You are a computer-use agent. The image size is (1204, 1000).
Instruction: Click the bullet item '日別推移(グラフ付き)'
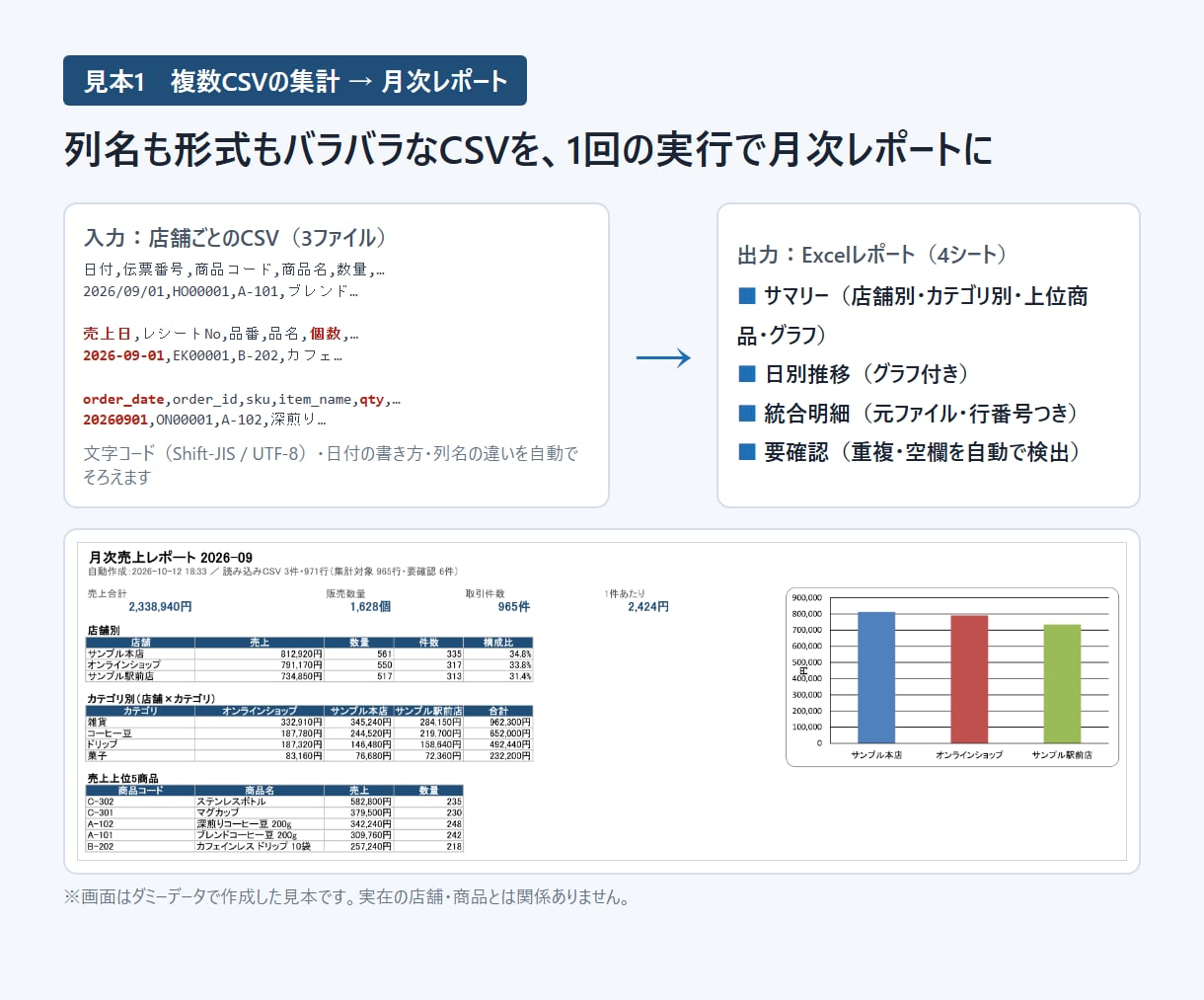[x=855, y=374]
